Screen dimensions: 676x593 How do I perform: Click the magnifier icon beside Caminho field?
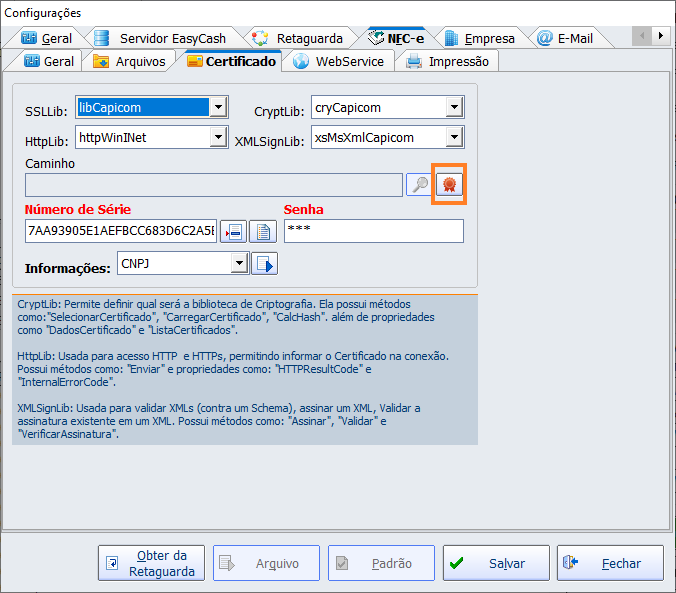coord(418,185)
